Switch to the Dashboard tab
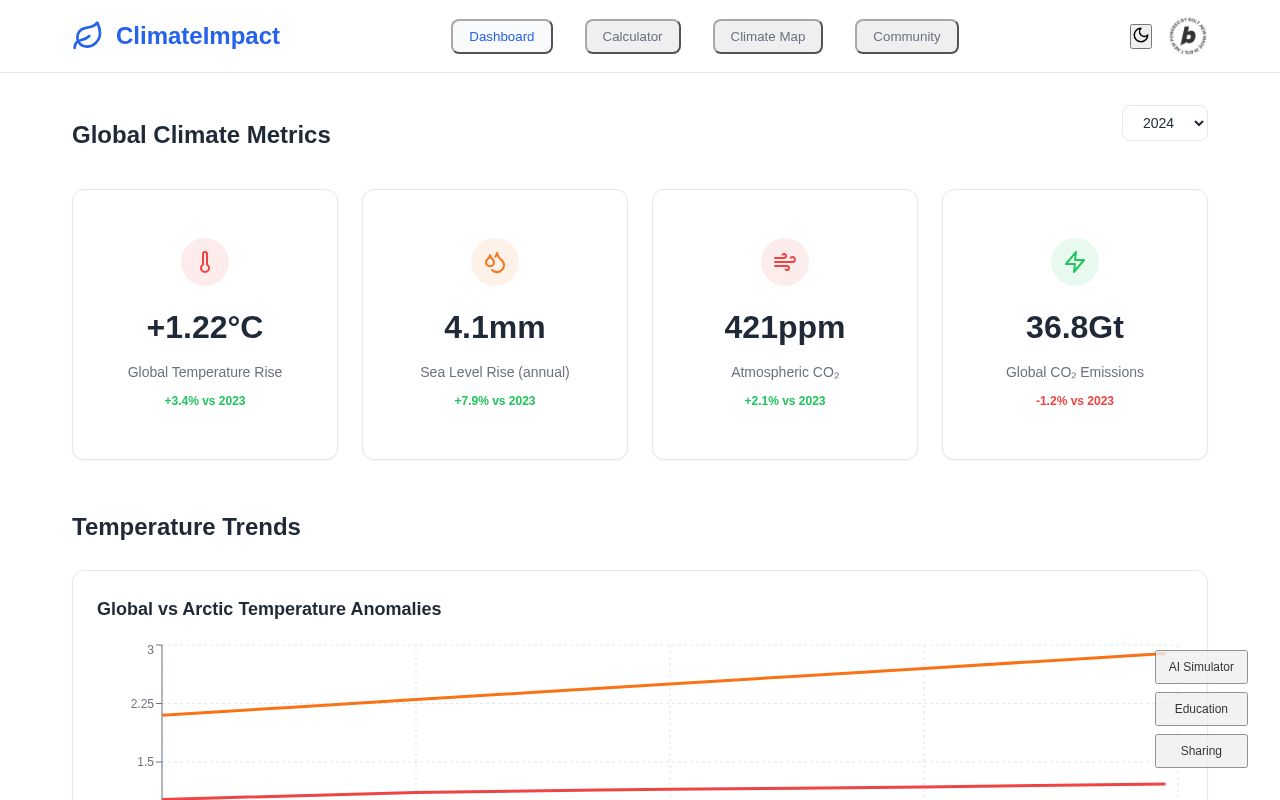The width and height of the screenshot is (1280, 800). coord(502,37)
